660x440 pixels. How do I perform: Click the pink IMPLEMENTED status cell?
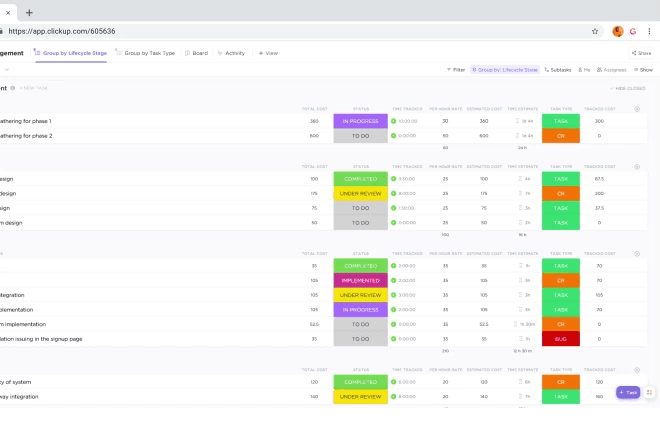[360, 281]
